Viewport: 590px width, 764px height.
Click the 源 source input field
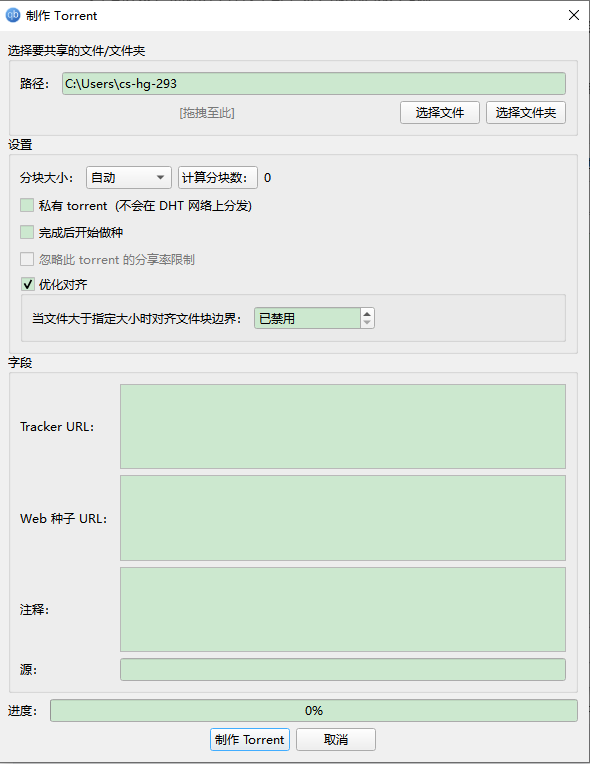pos(343,669)
